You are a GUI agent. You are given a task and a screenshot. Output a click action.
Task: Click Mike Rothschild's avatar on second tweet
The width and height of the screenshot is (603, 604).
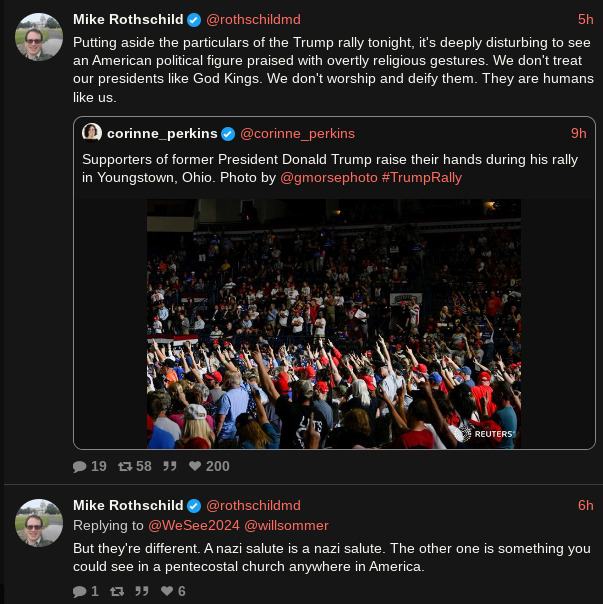[x=39, y=523]
